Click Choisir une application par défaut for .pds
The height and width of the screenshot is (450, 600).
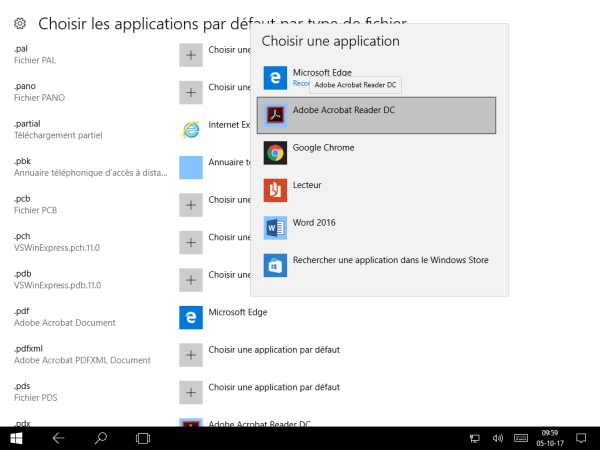coord(274,387)
